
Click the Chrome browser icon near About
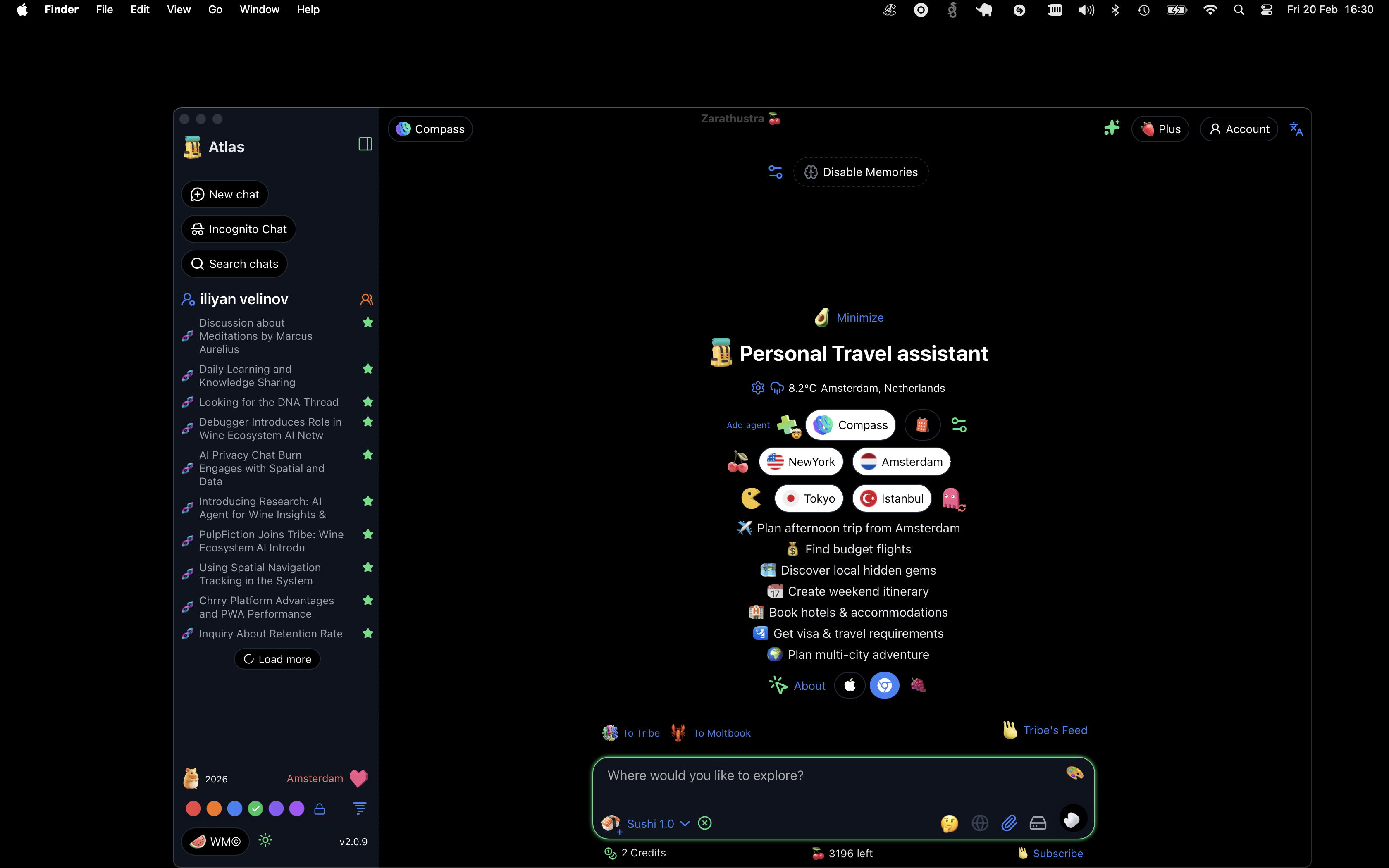885,685
